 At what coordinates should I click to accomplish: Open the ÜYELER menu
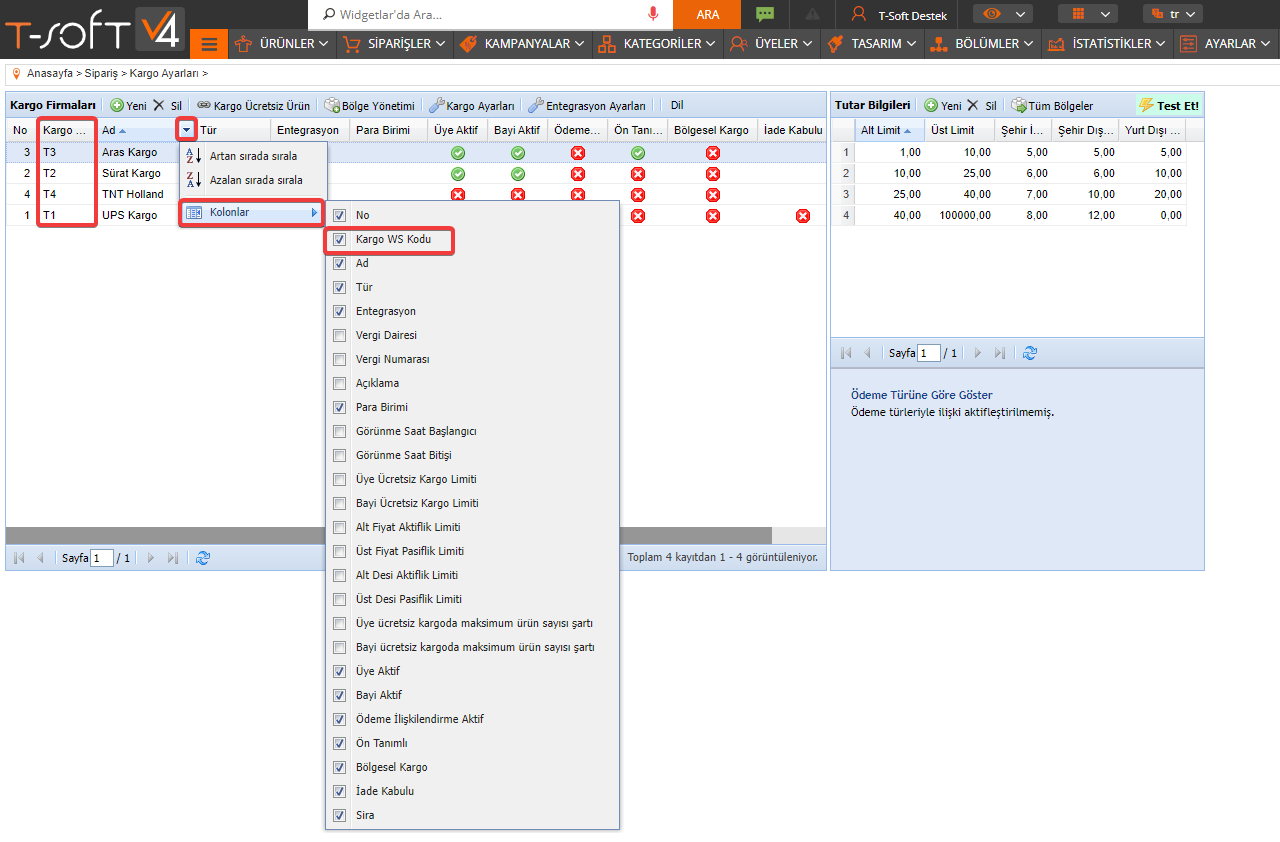[772, 44]
